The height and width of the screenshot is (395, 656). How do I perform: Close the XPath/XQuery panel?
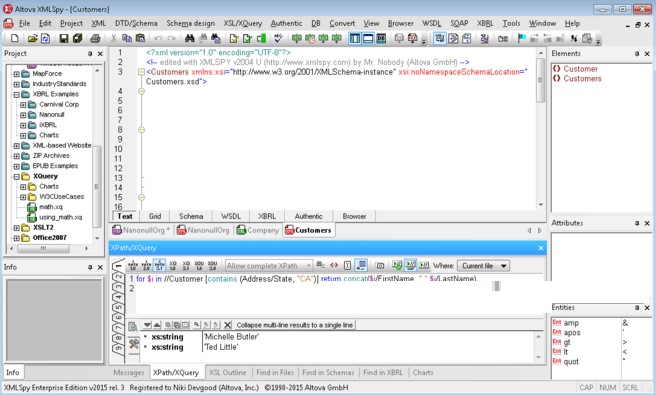(x=541, y=248)
